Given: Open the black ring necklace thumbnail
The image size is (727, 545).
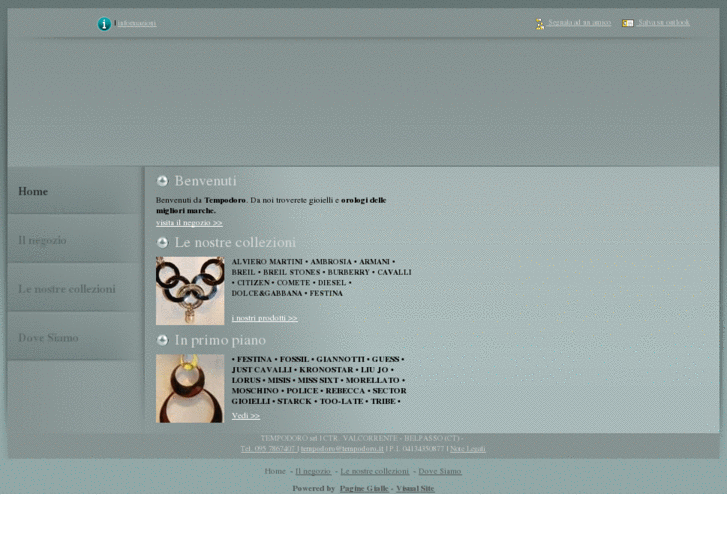Looking at the screenshot, I should coord(190,291).
